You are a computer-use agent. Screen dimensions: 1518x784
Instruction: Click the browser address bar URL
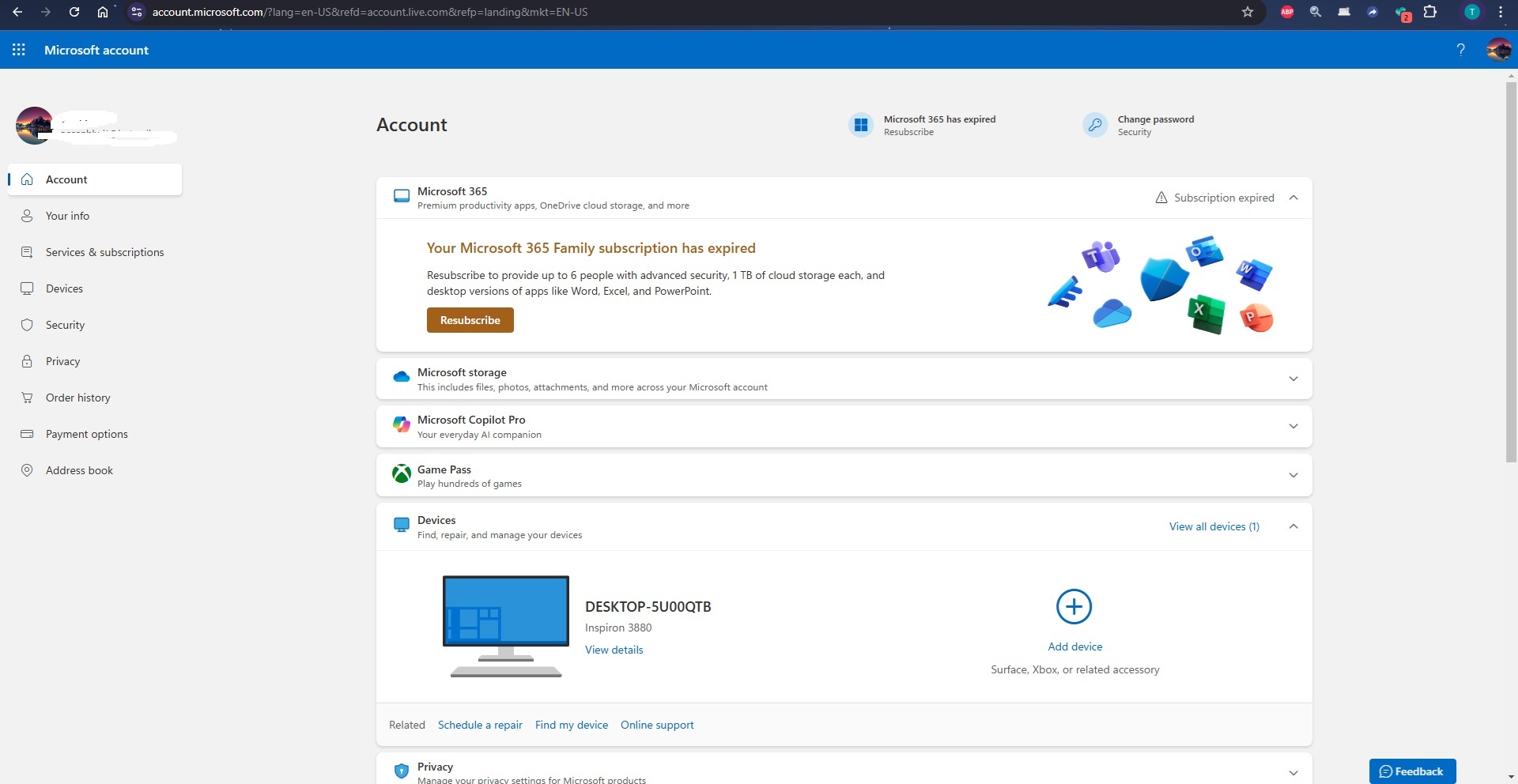point(370,12)
